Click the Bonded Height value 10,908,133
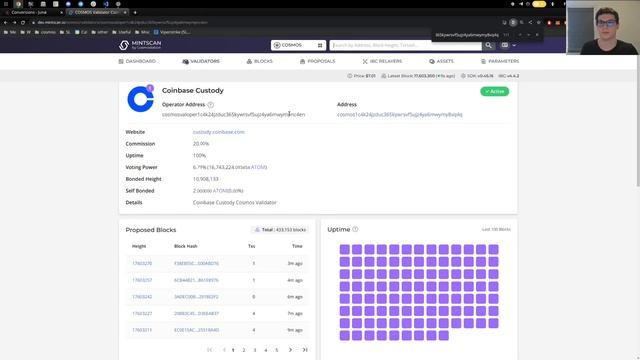The image size is (640, 360). point(206,179)
